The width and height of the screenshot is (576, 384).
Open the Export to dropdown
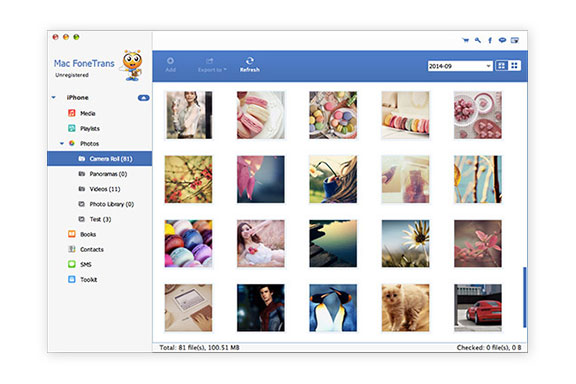pos(212,64)
